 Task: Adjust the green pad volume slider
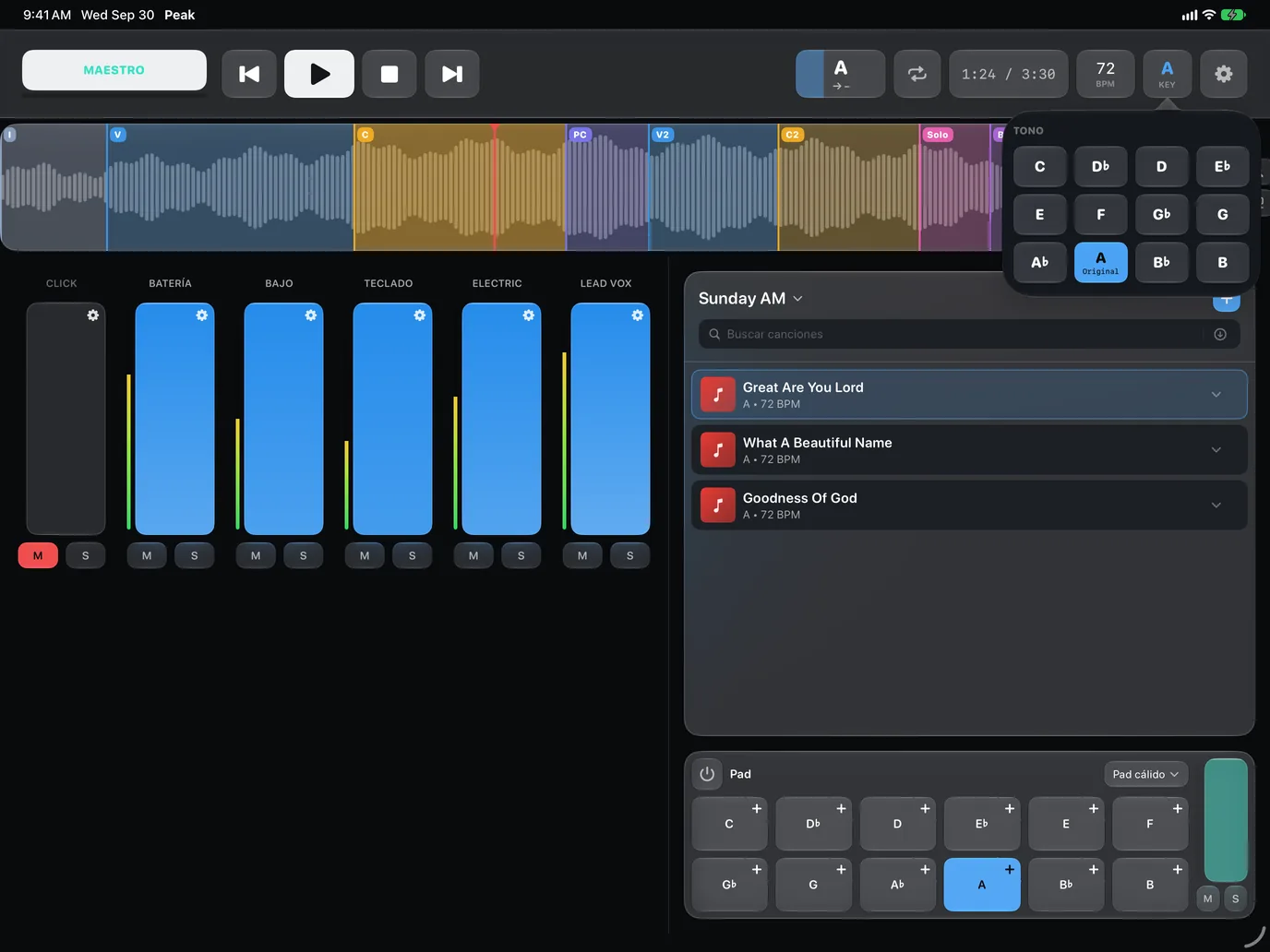(x=1227, y=820)
